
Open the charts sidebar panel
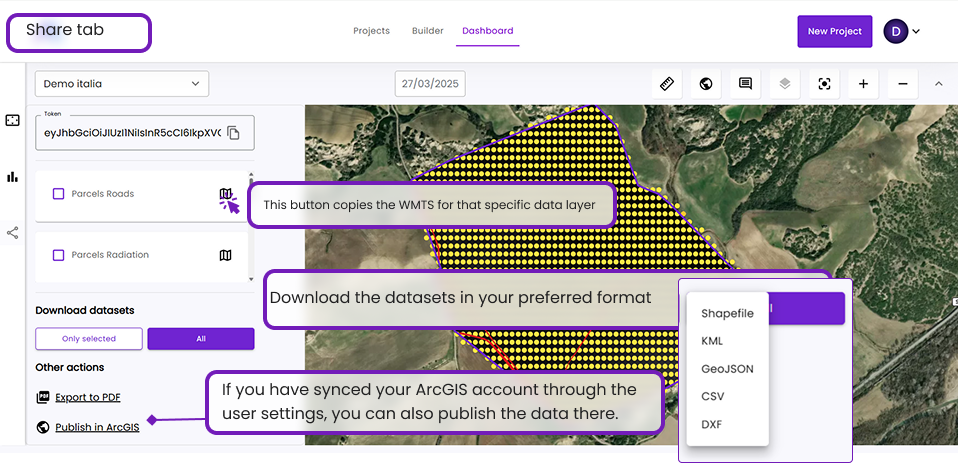point(12,177)
